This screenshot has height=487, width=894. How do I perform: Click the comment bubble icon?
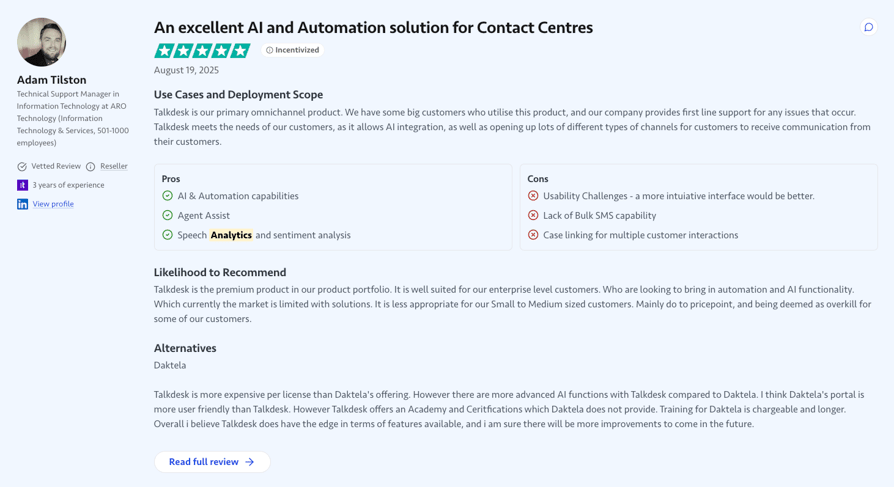868,27
